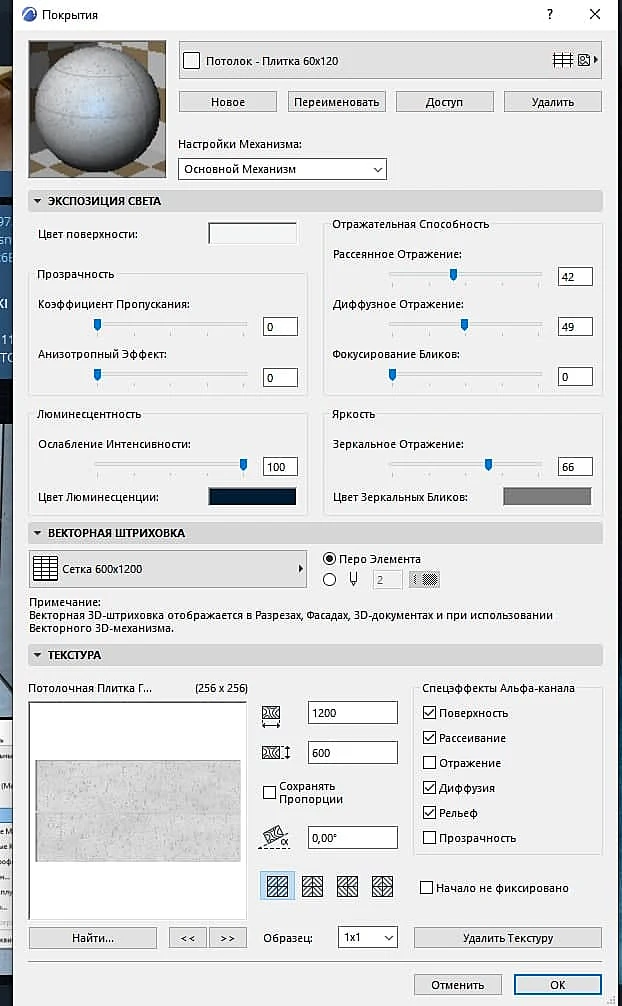Open the Цвет Люминесценции color swatch
Image resolution: width=622 pixels, height=1006 pixels.
252,497
